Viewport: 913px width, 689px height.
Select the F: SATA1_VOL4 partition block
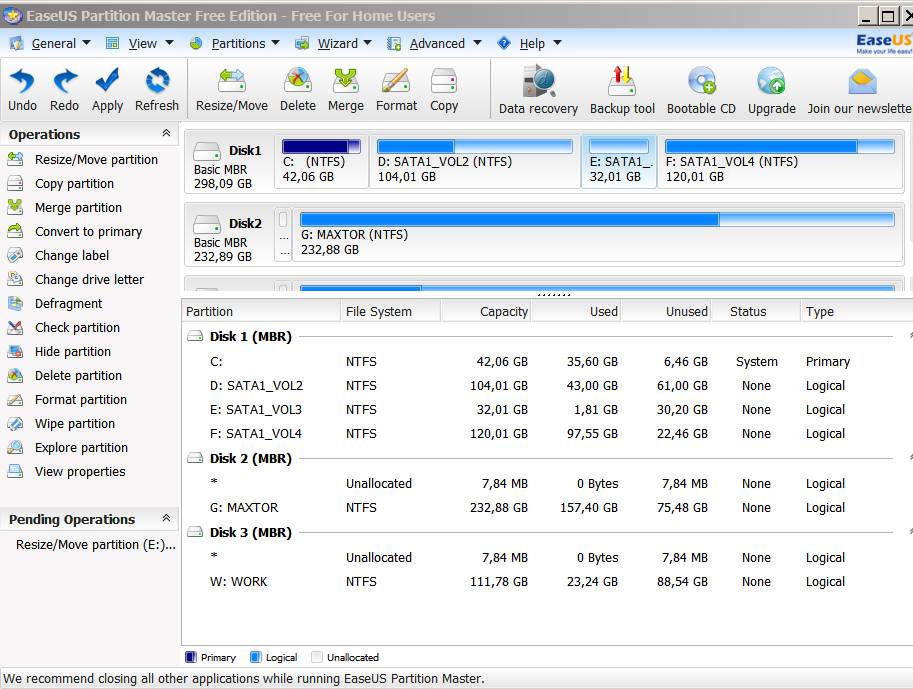780,161
